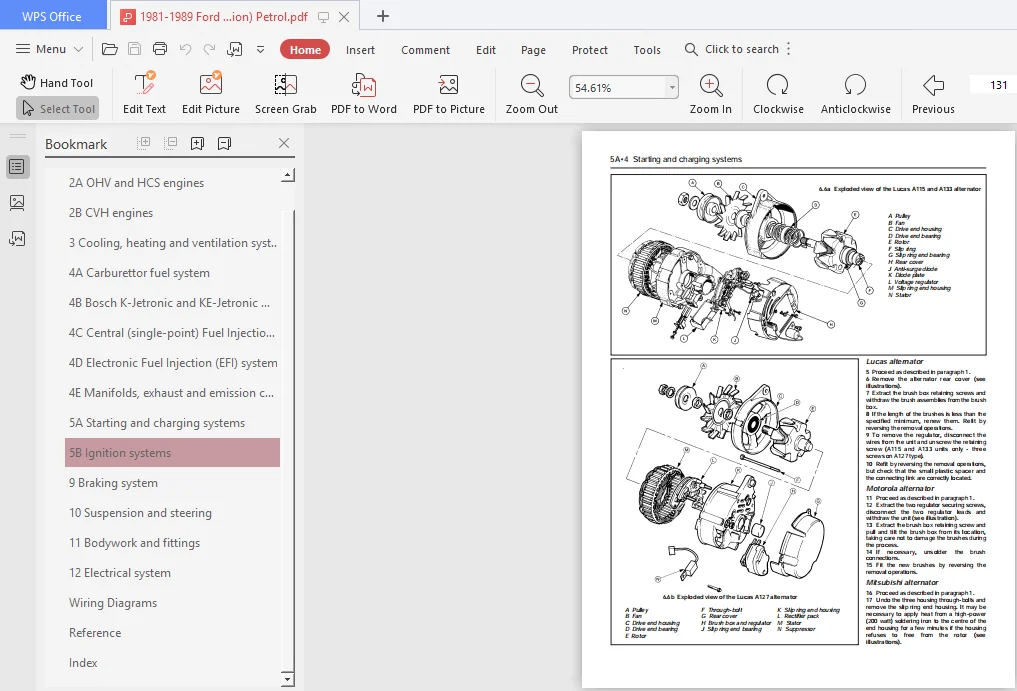Close the Bookmark panel
This screenshot has width=1017, height=691.
click(283, 143)
